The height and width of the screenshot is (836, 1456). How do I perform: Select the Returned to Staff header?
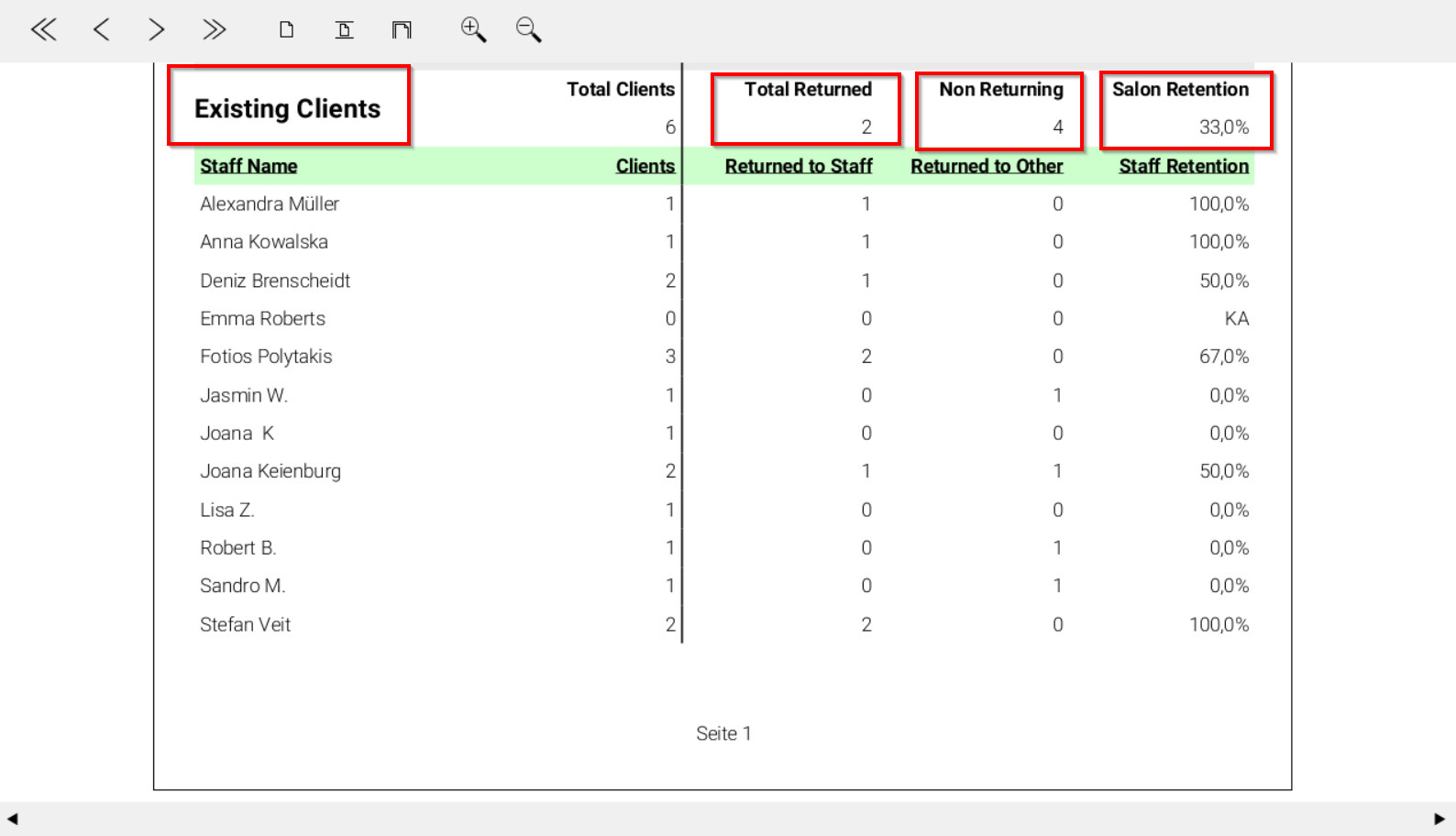pos(798,166)
